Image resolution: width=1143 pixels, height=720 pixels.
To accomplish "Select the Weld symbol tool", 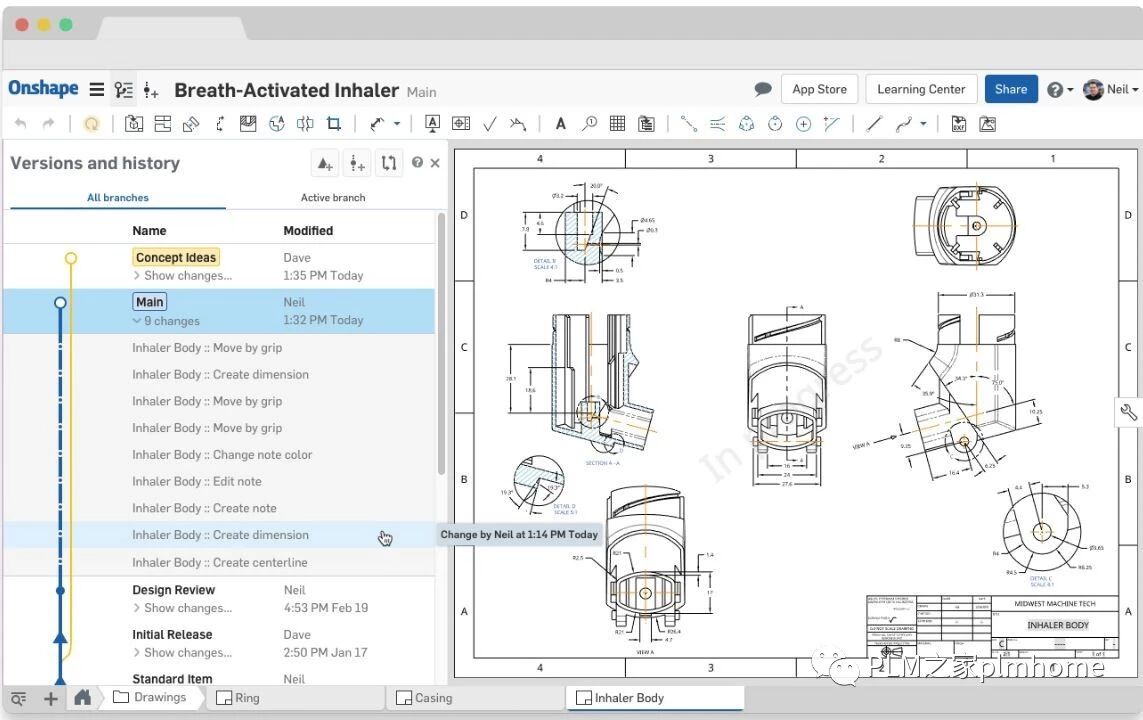I will tap(518, 124).
